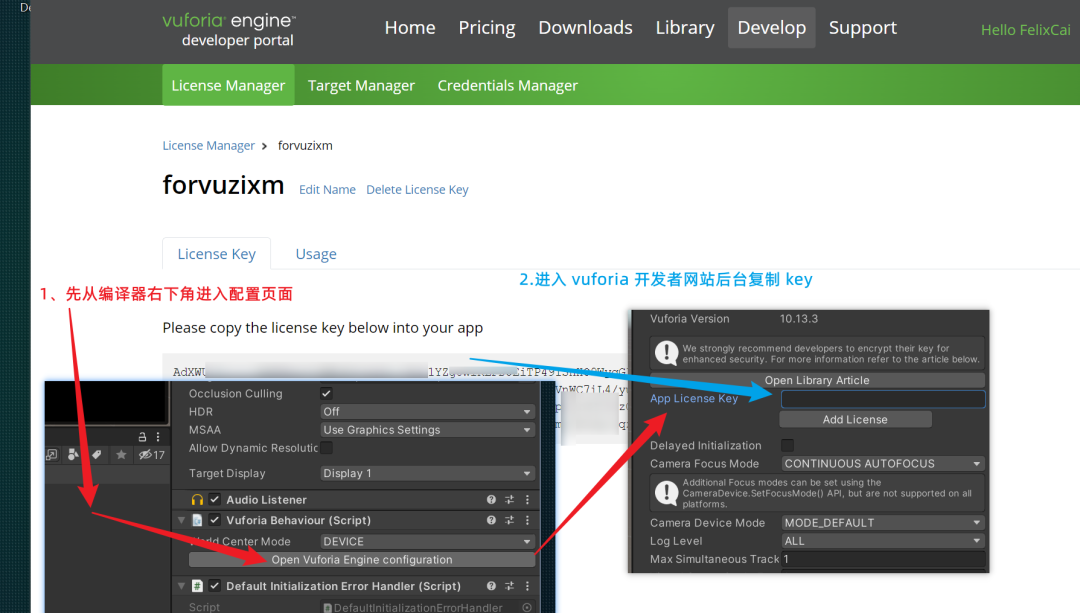Viewport: 1080px width, 613px height.
Task: Open the Downloads page
Action: coord(585,28)
